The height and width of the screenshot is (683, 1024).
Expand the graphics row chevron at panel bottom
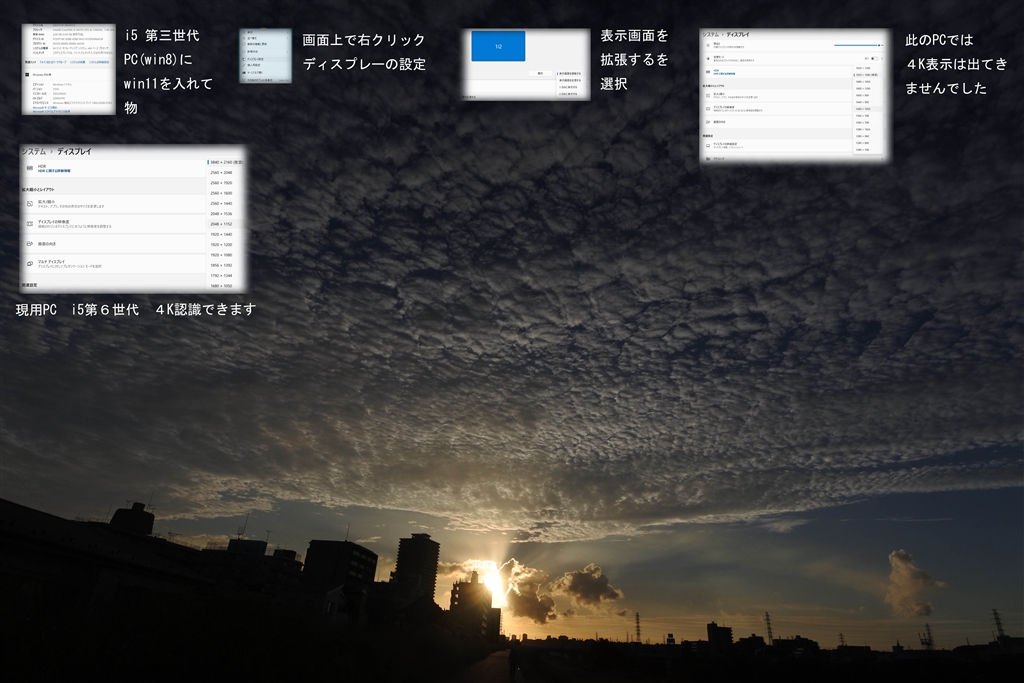(x=882, y=159)
